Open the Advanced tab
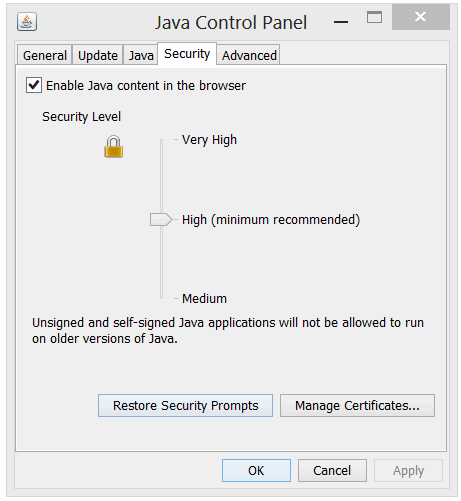 coord(249,55)
